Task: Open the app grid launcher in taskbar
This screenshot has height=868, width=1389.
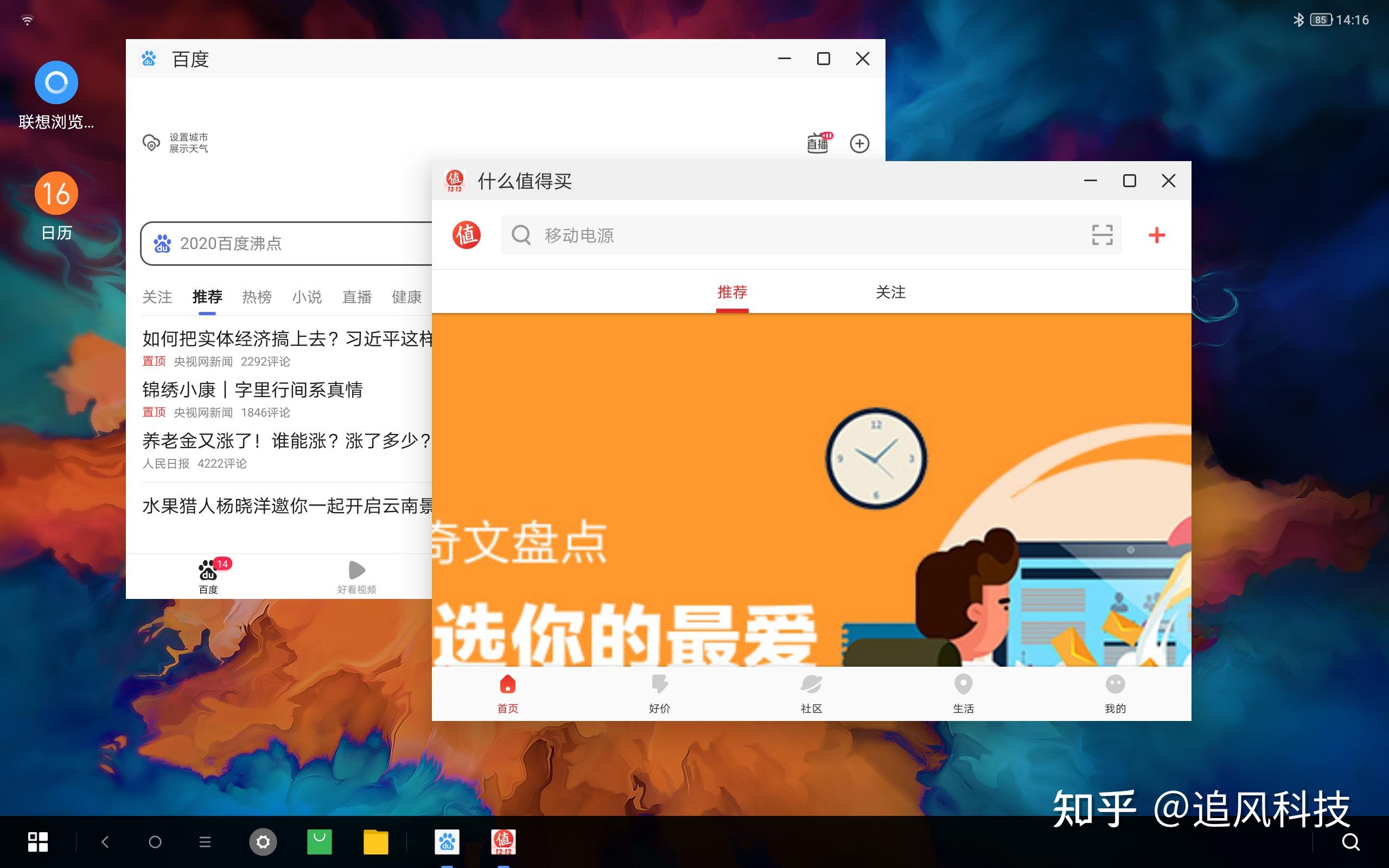Action: [x=38, y=842]
